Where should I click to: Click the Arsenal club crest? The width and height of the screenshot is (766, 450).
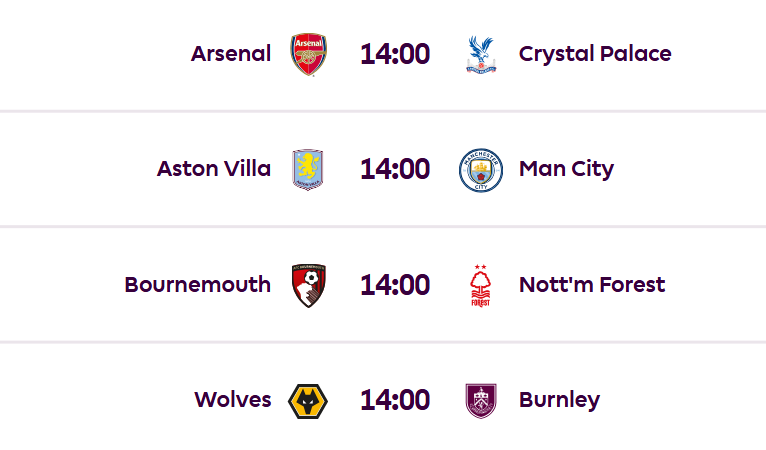[308, 53]
